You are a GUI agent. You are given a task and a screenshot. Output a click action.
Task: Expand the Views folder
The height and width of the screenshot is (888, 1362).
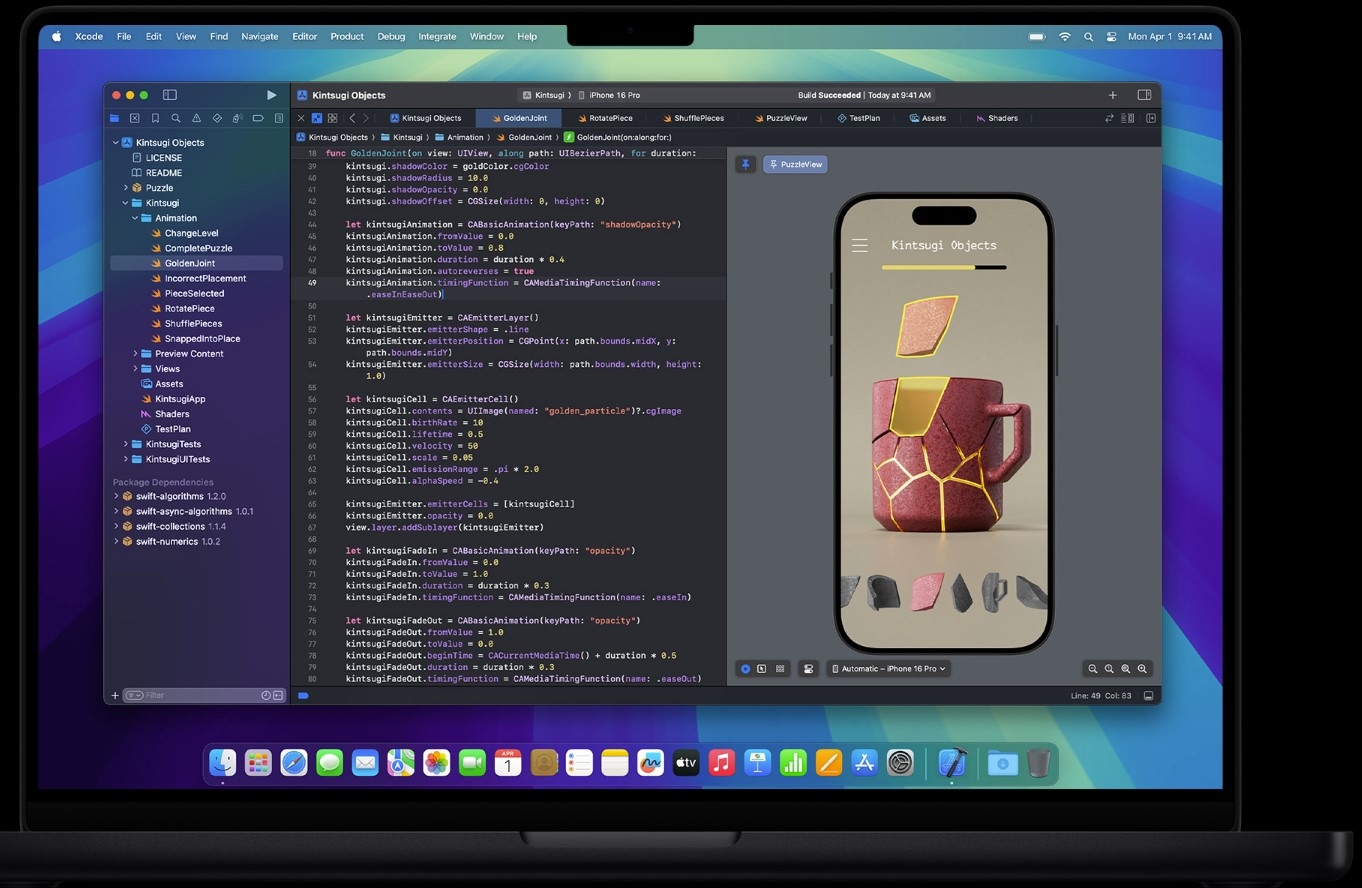point(134,369)
